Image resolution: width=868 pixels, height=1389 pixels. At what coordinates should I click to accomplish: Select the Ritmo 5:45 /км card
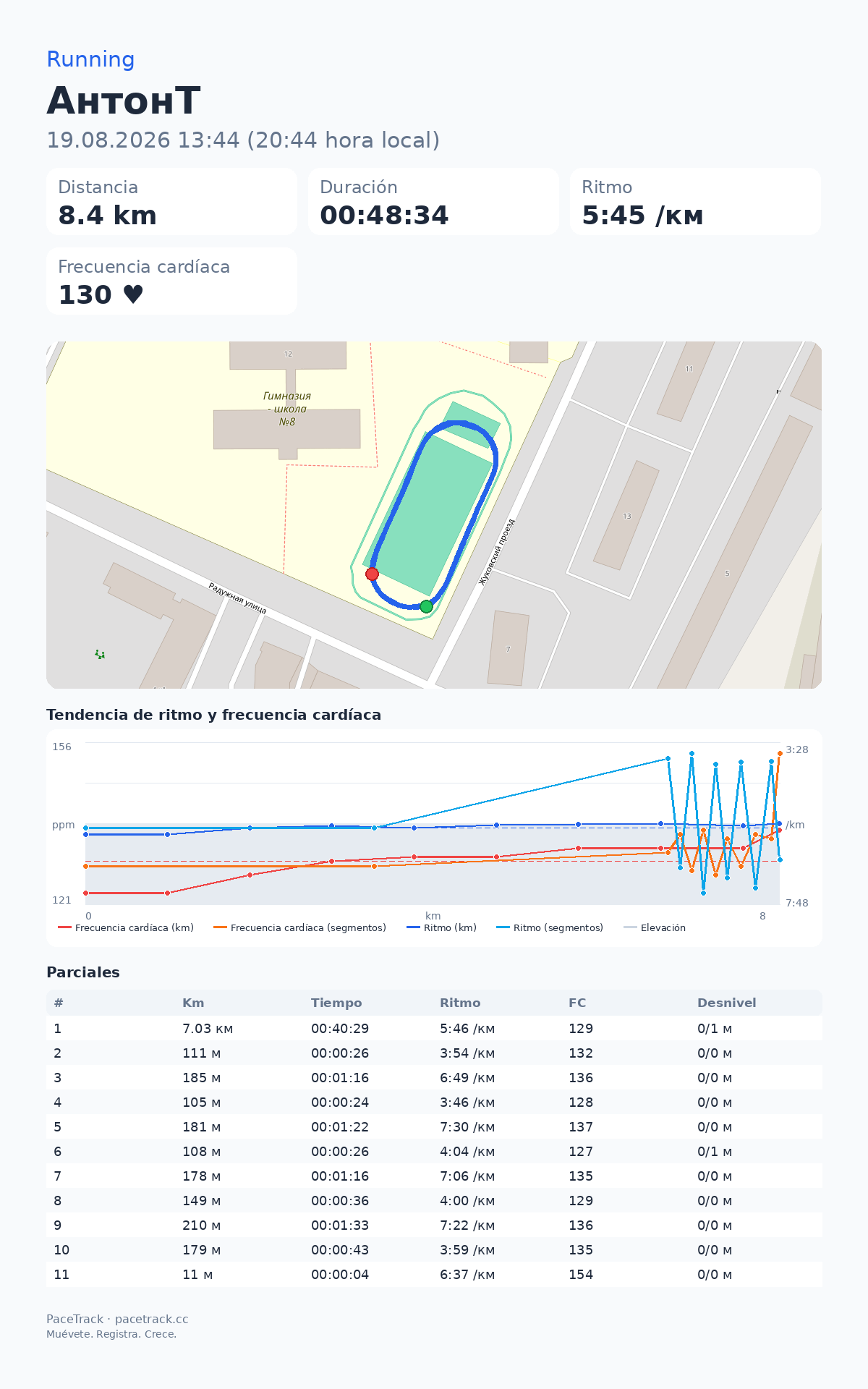(x=696, y=201)
